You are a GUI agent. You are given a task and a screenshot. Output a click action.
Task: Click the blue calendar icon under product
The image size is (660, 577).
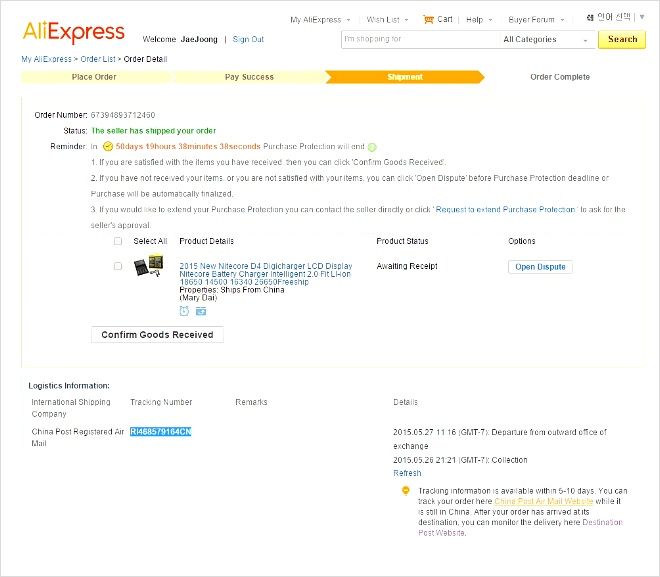201,311
